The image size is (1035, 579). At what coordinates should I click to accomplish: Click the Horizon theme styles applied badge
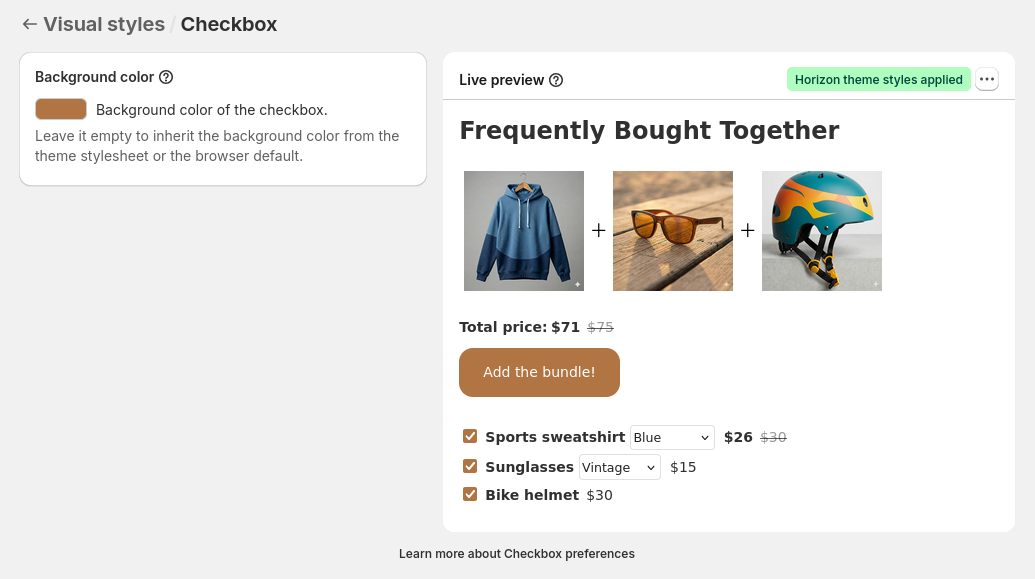click(878, 80)
